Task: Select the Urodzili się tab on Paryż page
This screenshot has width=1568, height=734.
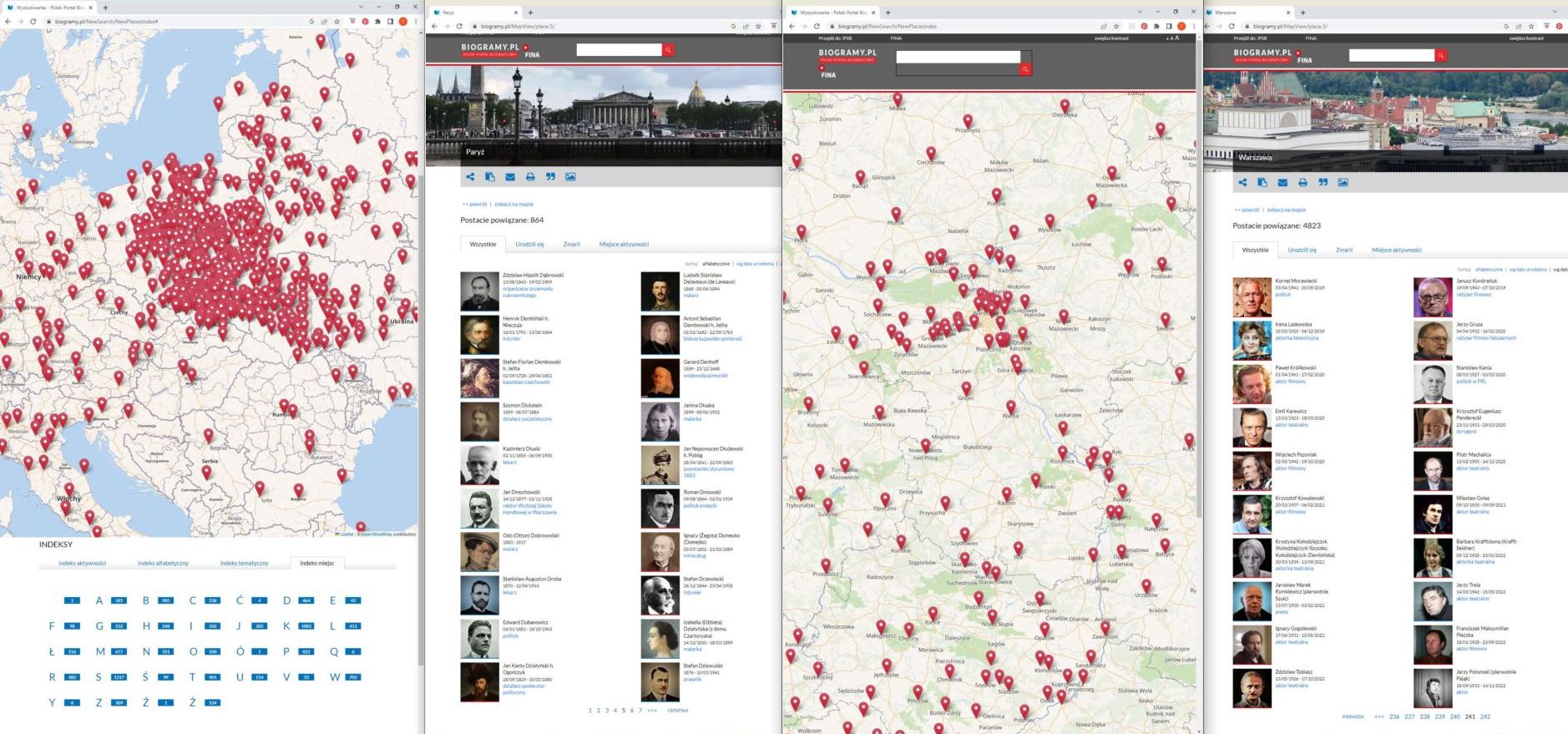Action: pos(529,245)
